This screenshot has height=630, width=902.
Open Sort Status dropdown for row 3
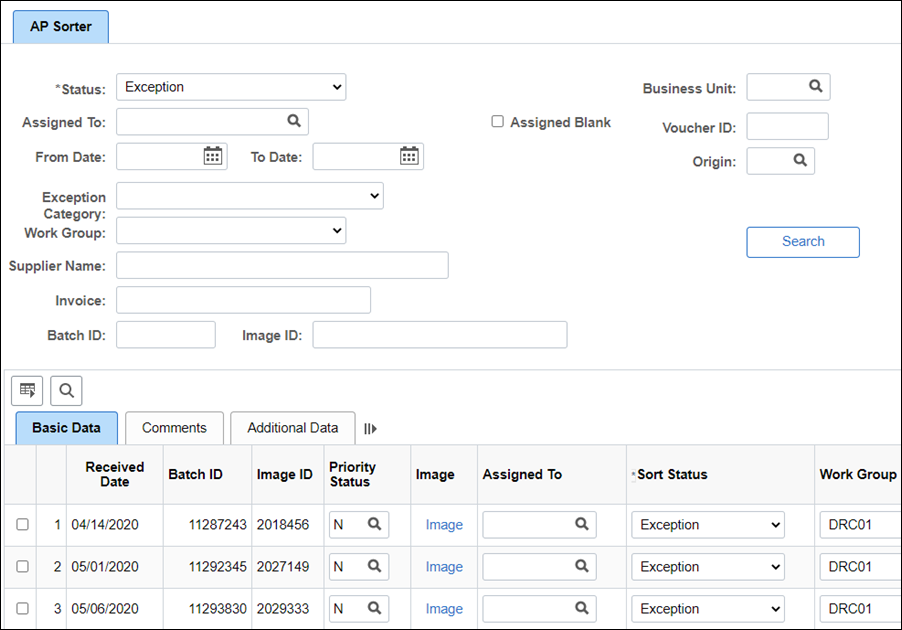(708, 609)
